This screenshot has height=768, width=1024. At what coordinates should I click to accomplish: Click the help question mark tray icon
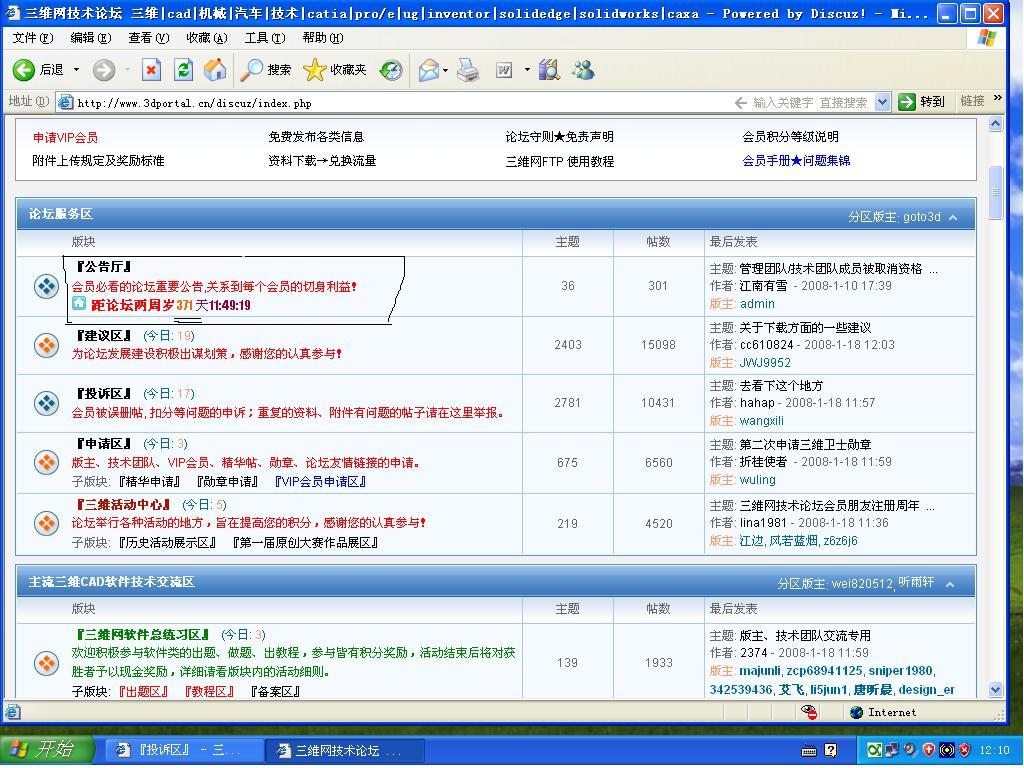pyautogui.click(x=831, y=750)
